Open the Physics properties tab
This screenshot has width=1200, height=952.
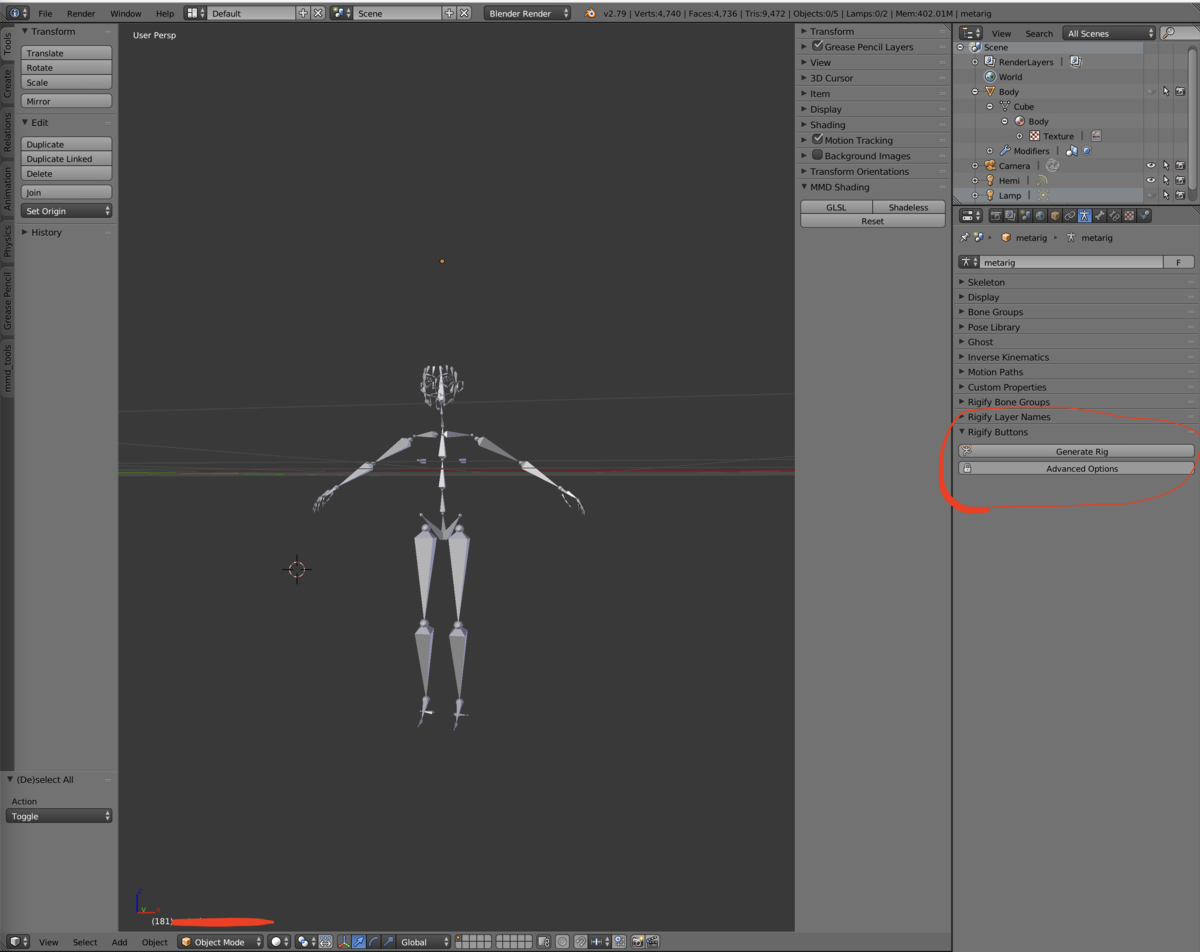point(1144,215)
